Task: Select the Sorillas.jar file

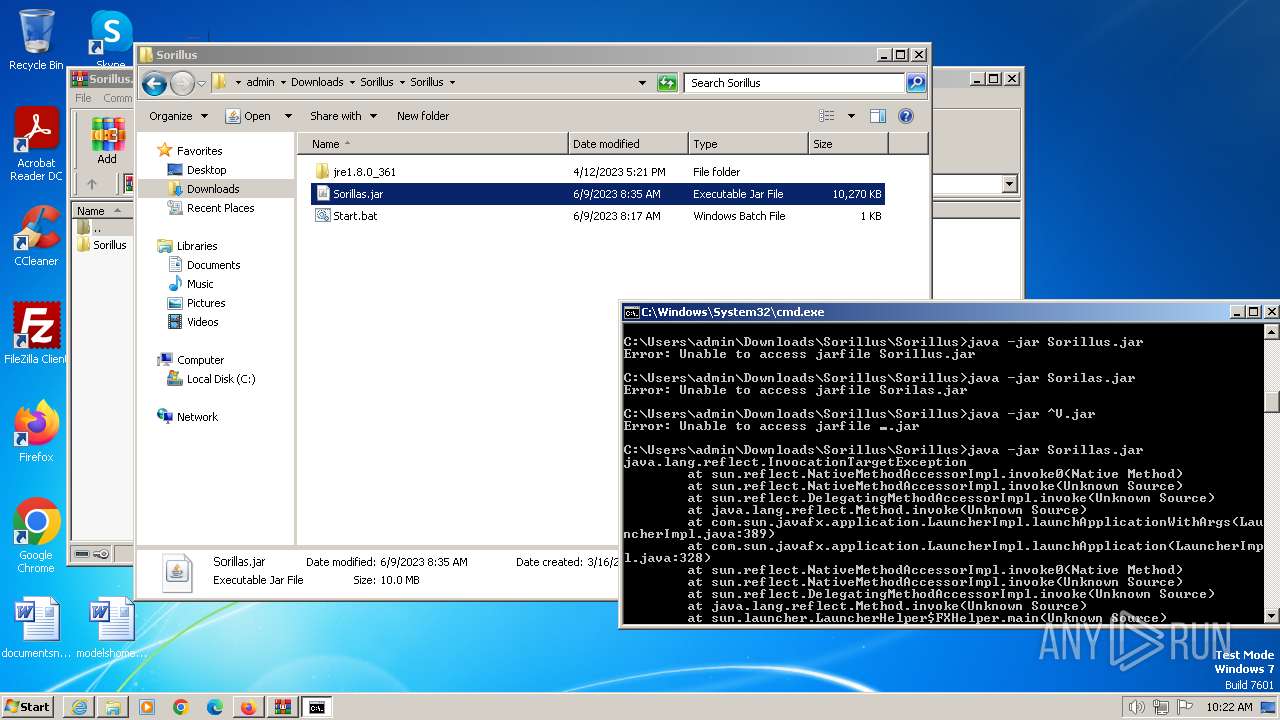Action: 598,194
